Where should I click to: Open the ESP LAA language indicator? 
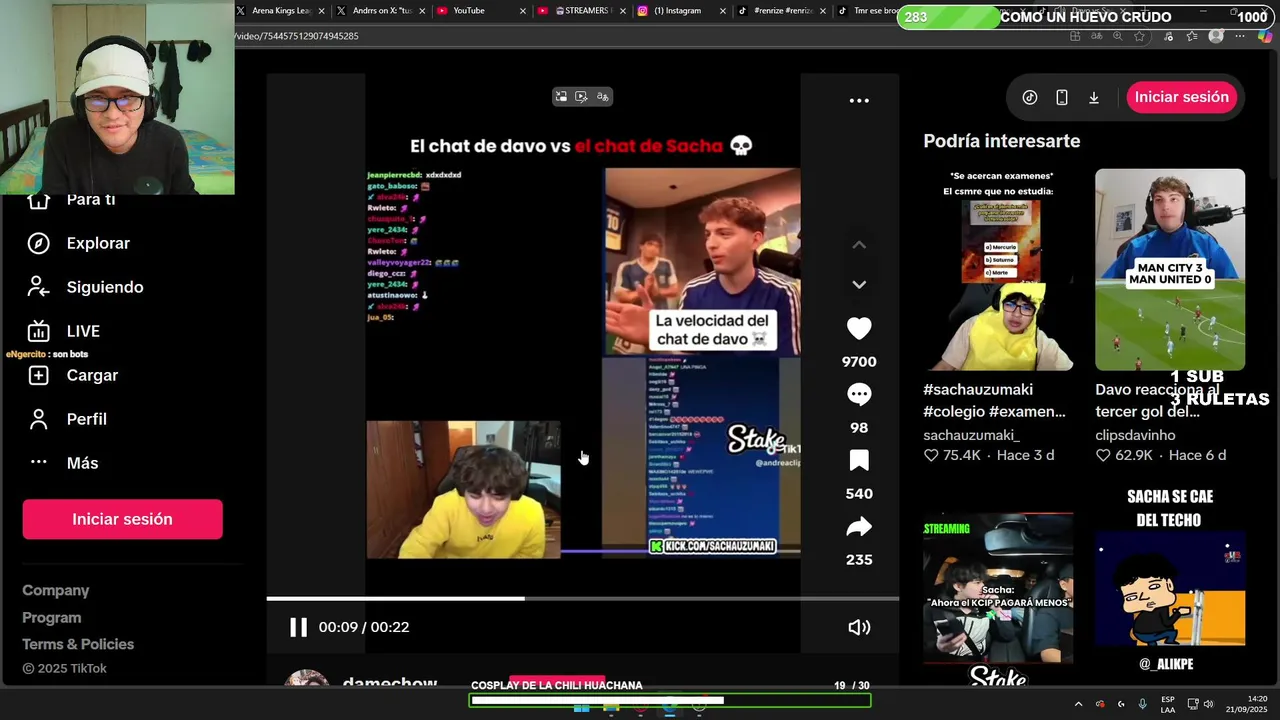click(x=1168, y=704)
